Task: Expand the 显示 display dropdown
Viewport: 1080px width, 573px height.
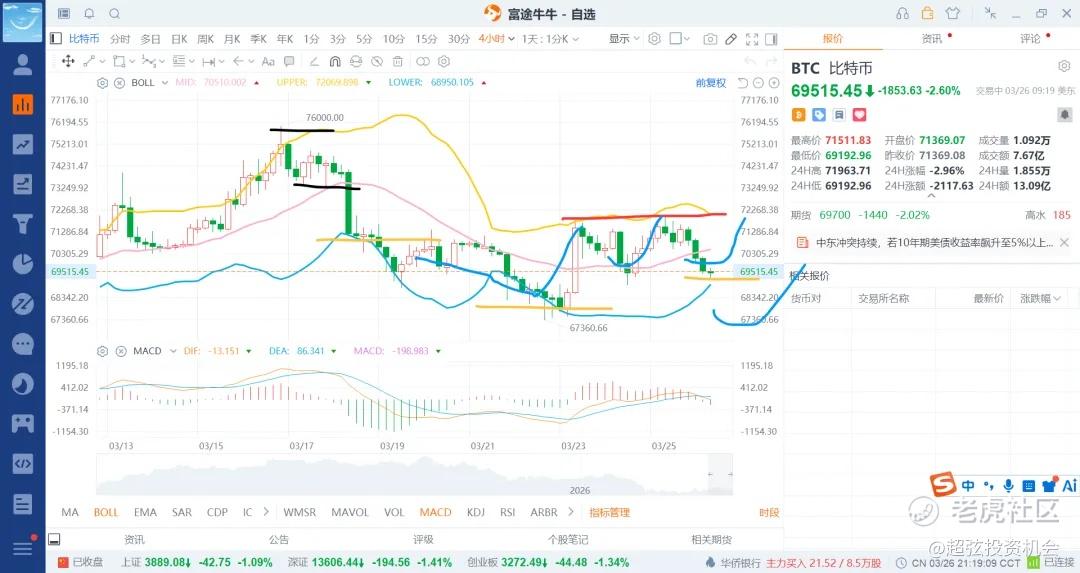Action: [x=623, y=39]
